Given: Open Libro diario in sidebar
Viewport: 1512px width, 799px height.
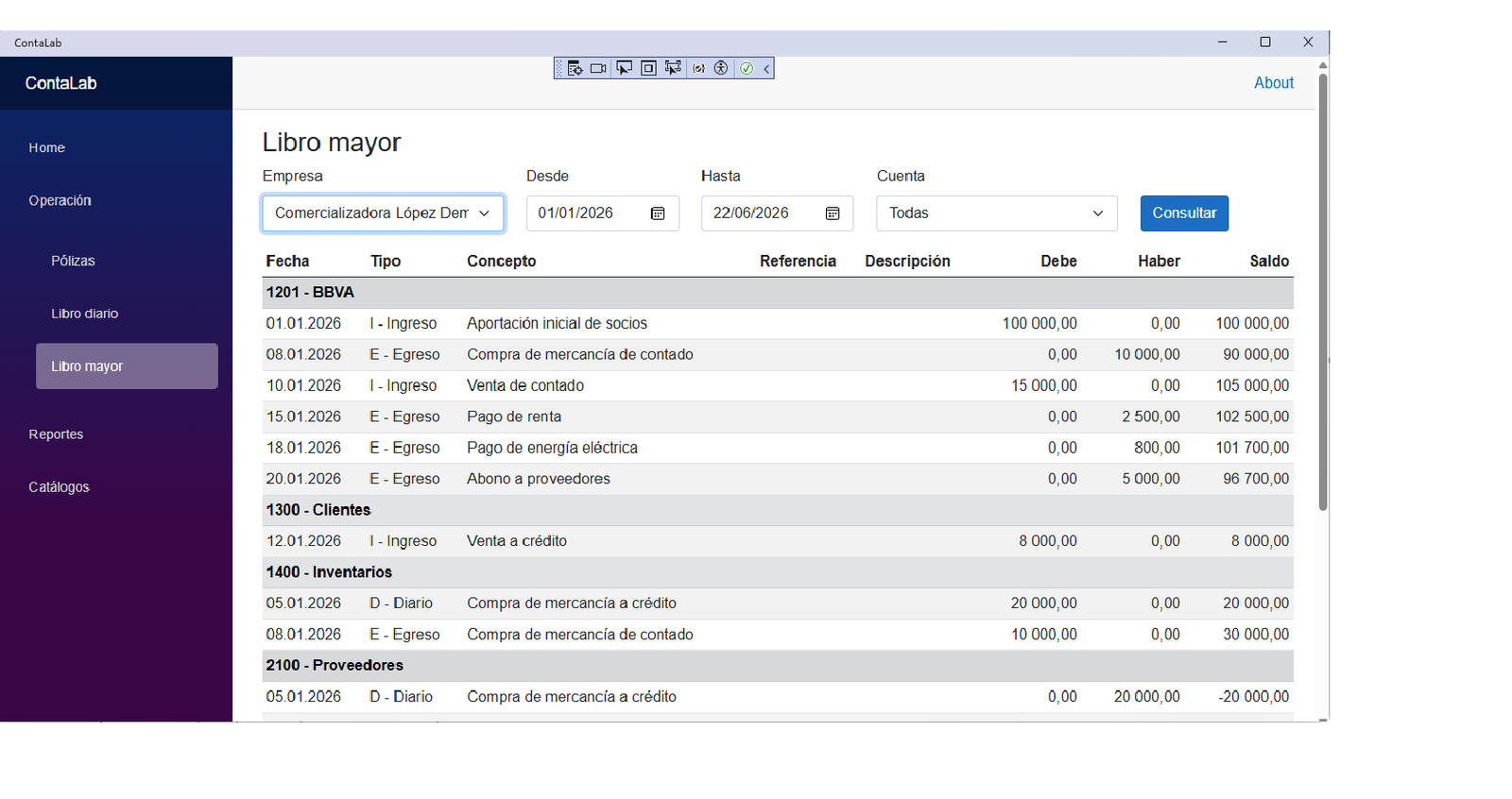Looking at the screenshot, I should (84, 314).
